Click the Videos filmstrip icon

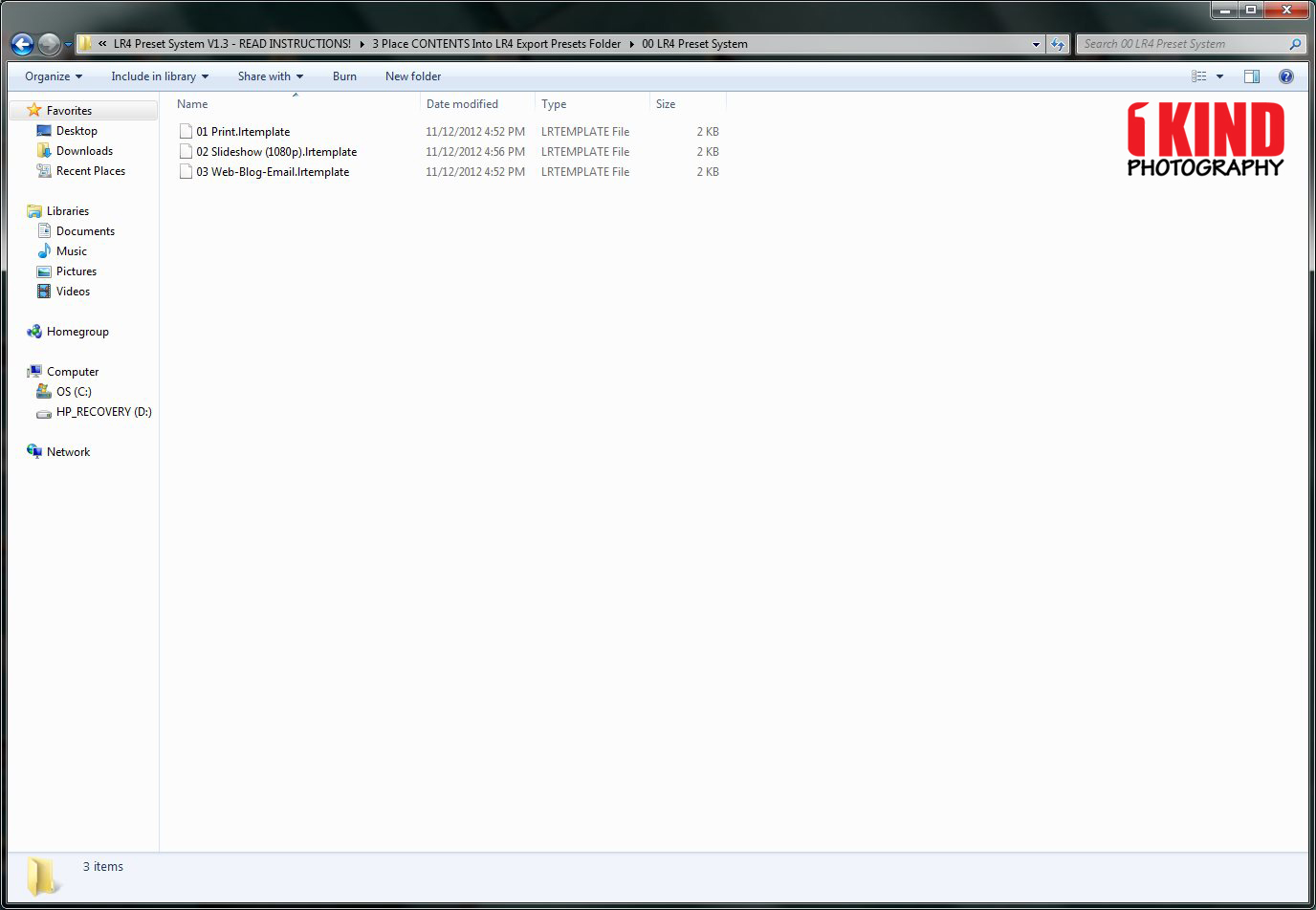click(44, 292)
